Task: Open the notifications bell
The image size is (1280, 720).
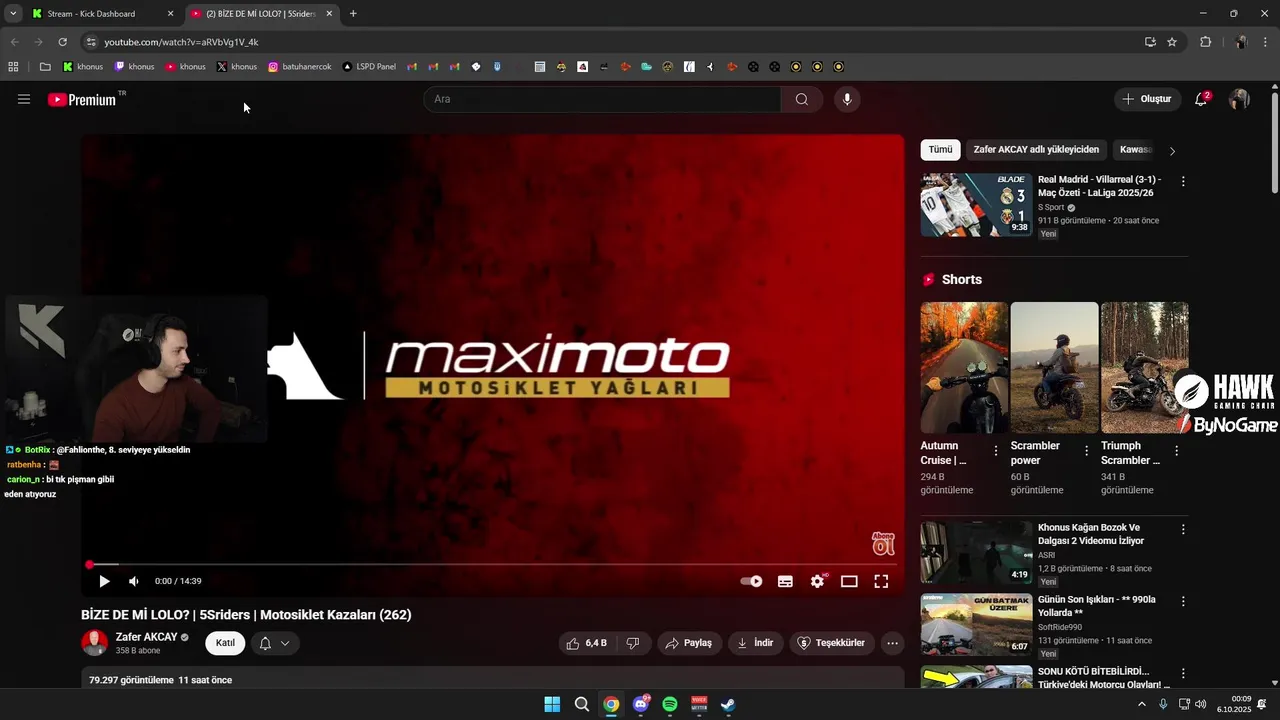Action: (1202, 99)
